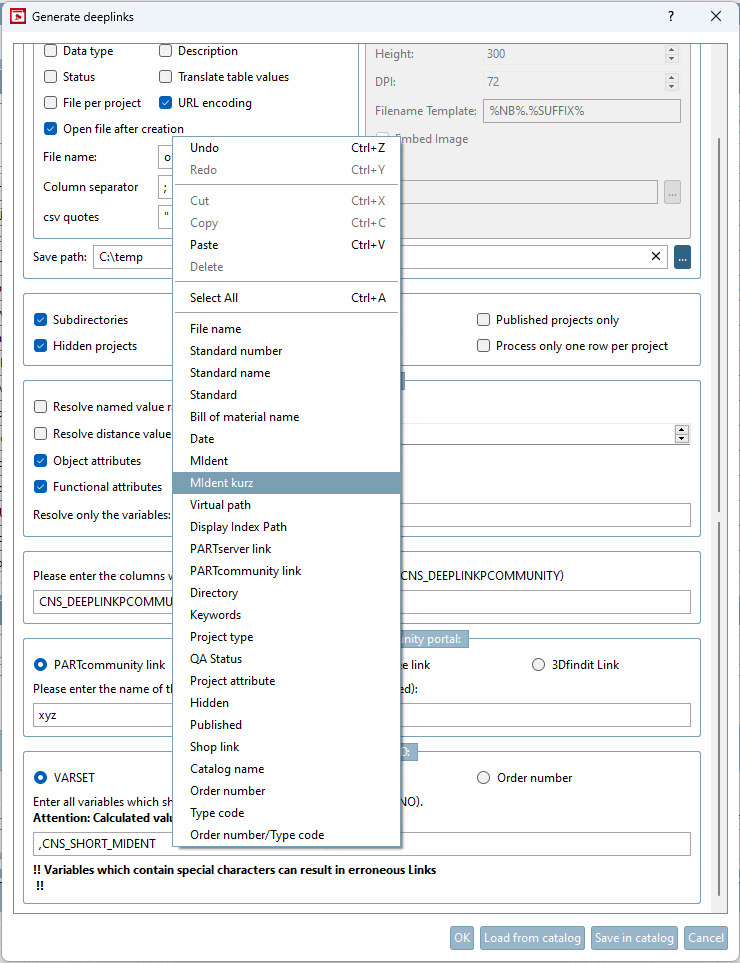
Task: Click the Cancel button
Action: pyautogui.click(x=706, y=938)
